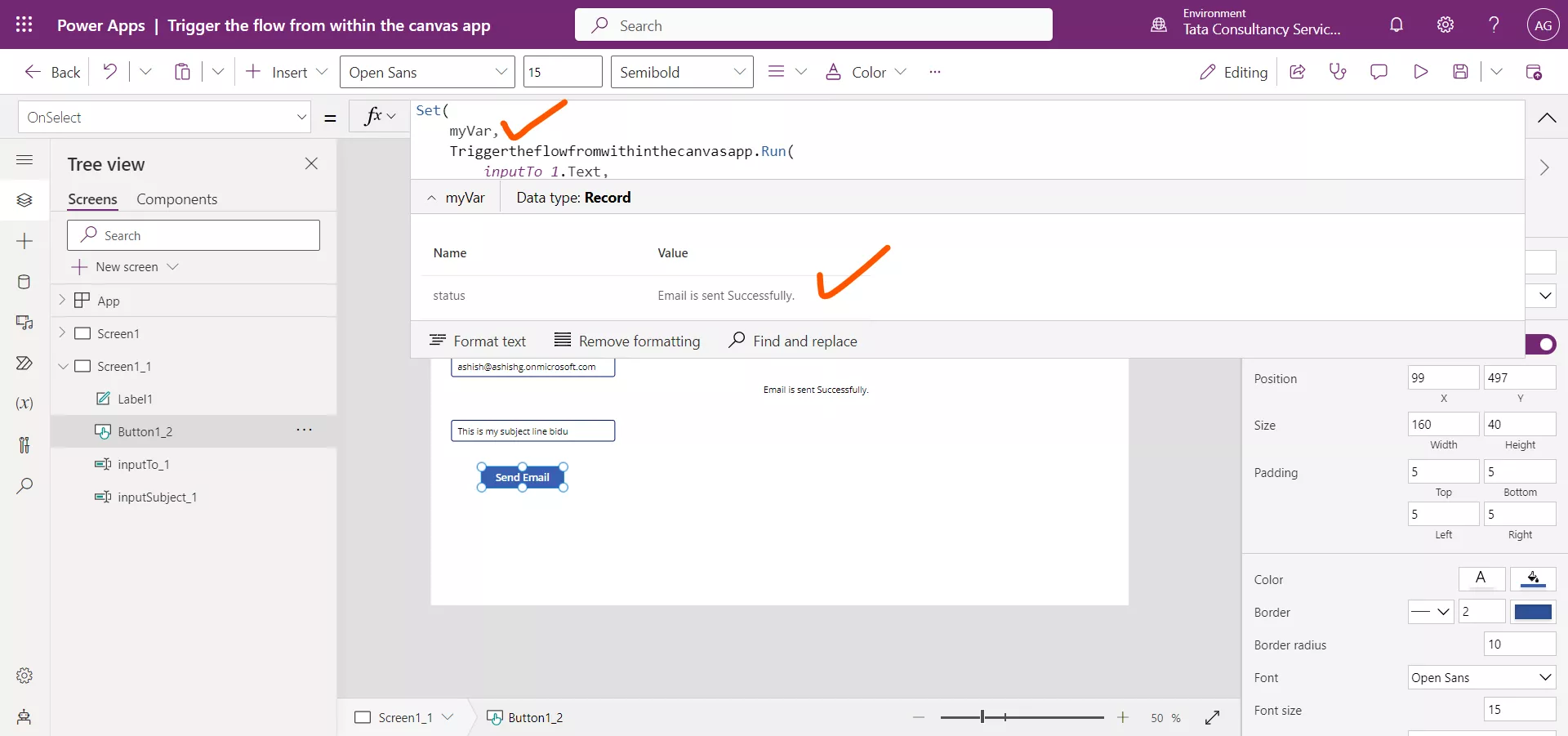1568x736 pixels.
Task: Open notifications bell
Action: 1396,25
